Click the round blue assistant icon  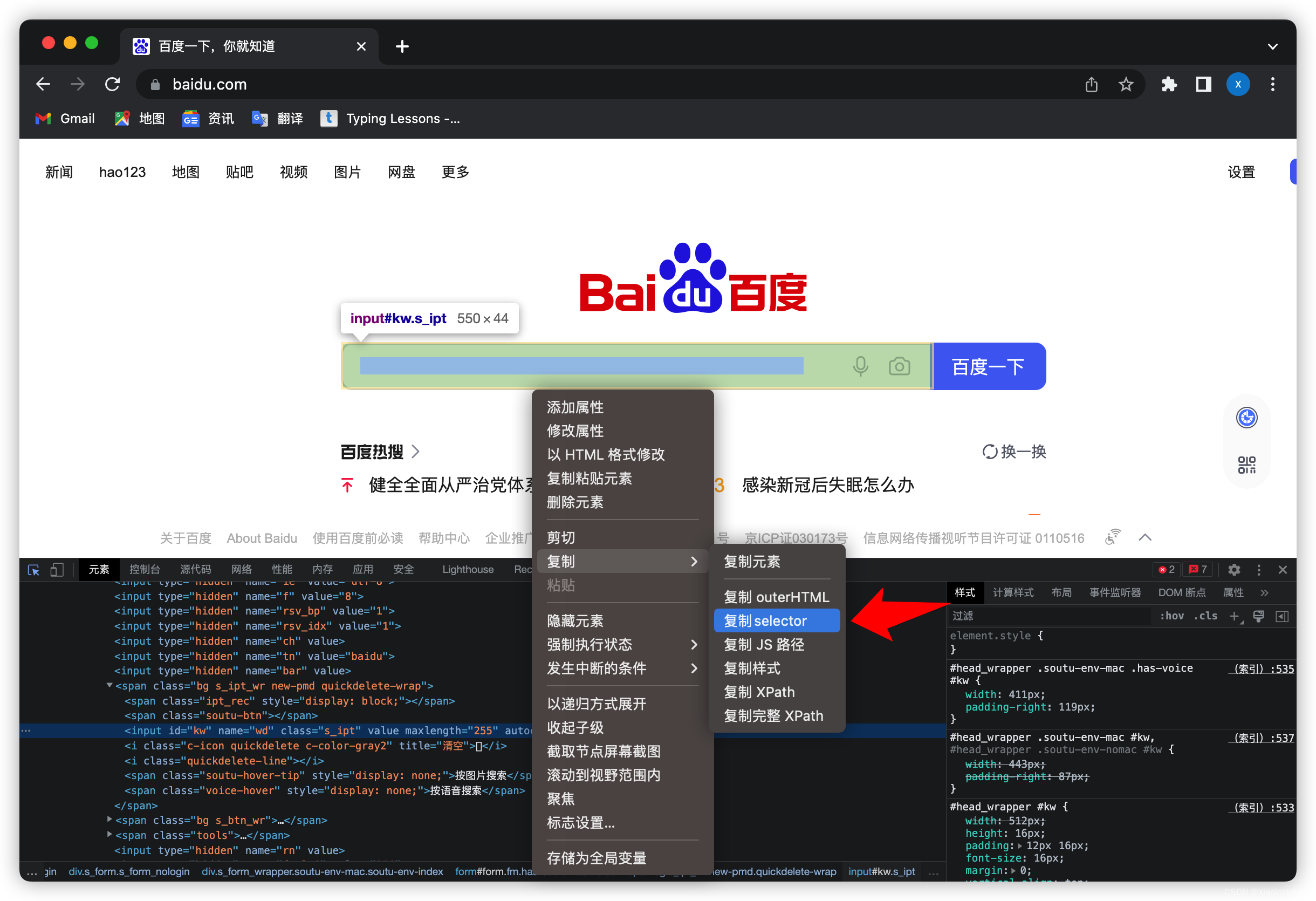(1246, 418)
